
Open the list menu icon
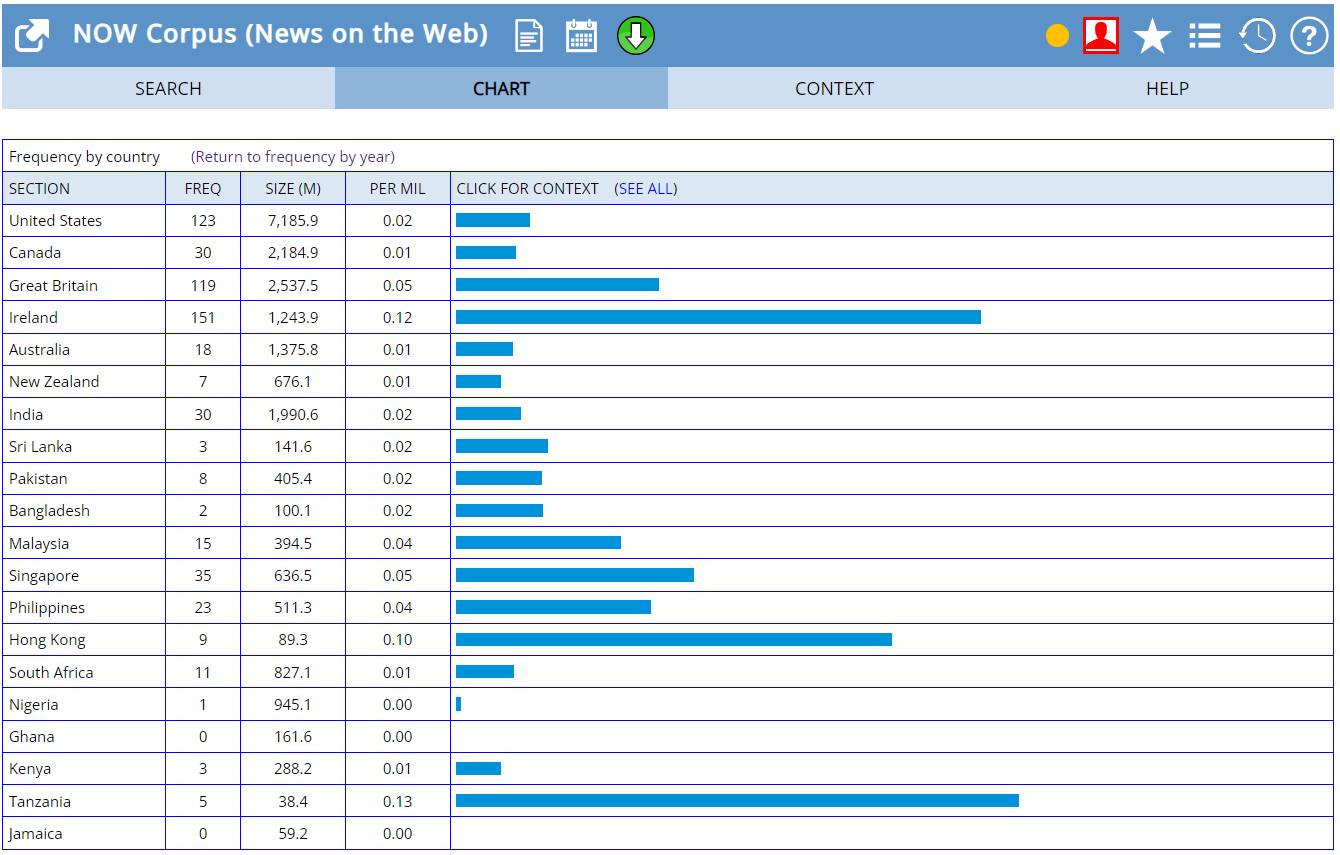tap(1204, 37)
